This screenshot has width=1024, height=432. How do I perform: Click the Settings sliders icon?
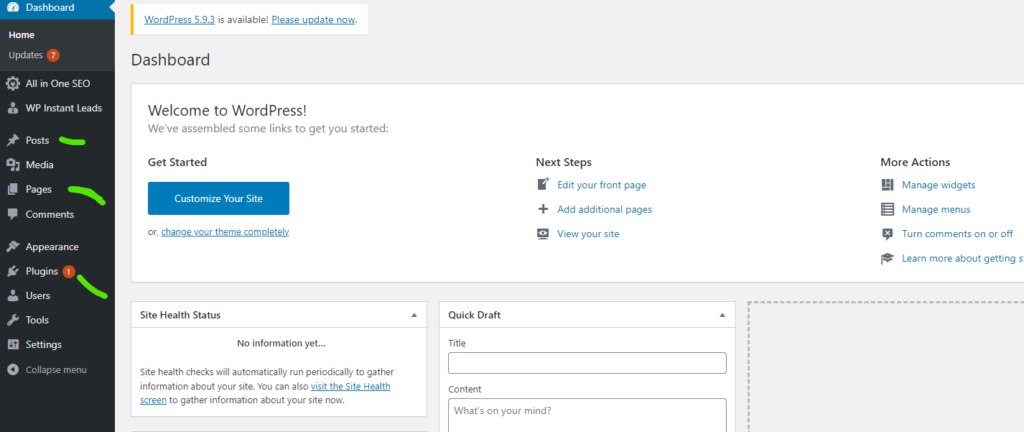pos(12,345)
